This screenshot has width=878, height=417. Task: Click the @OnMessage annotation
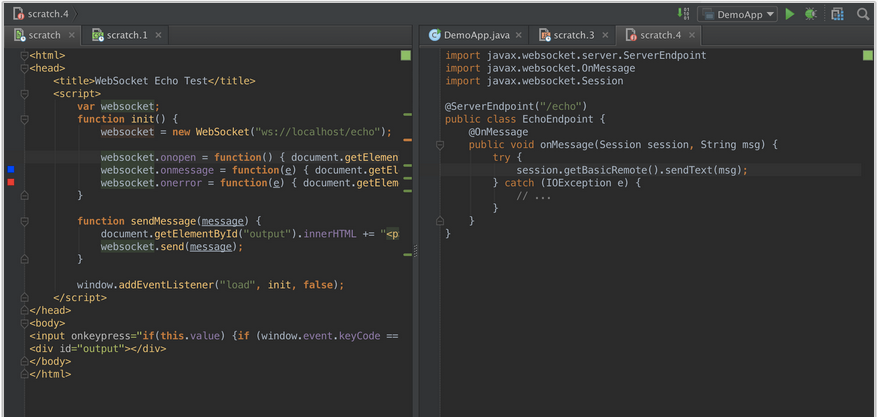[498, 132]
